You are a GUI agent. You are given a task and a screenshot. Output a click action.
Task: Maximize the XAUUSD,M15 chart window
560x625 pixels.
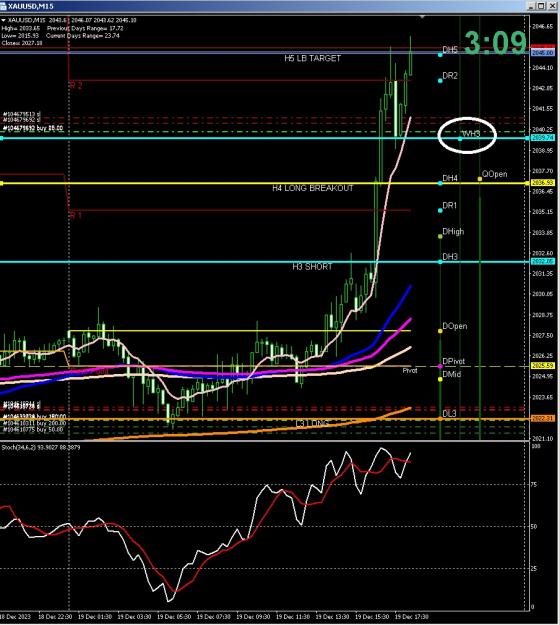click(x=541, y=6)
